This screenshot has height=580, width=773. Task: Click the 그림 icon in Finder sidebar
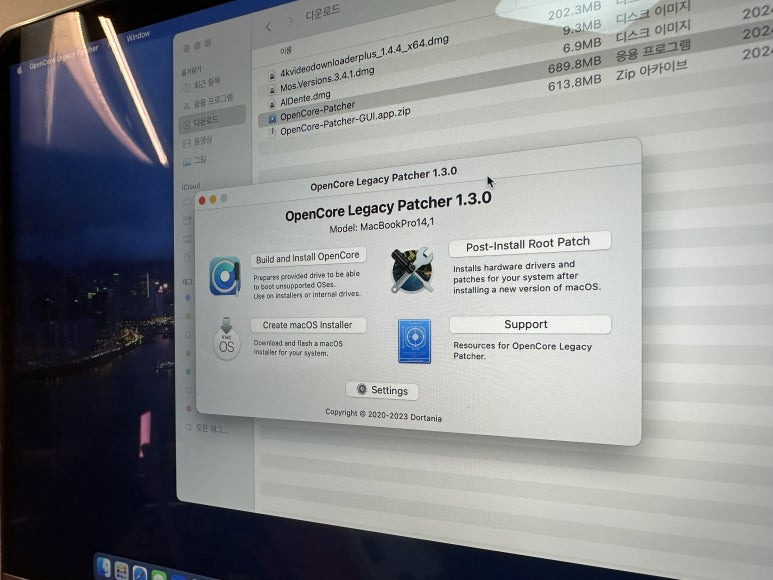[186, 162]
